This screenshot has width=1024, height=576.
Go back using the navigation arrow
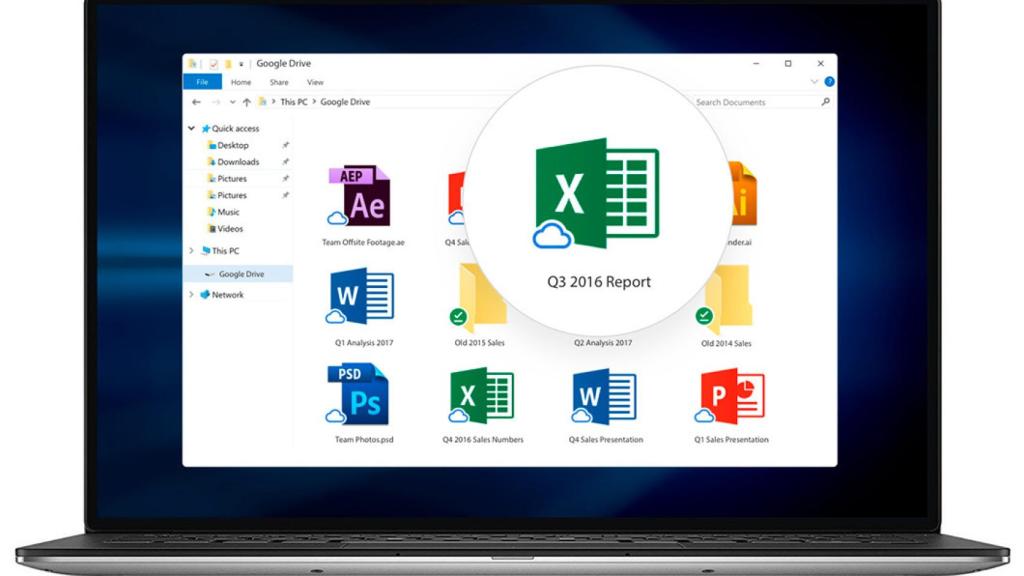pos(196,101)
